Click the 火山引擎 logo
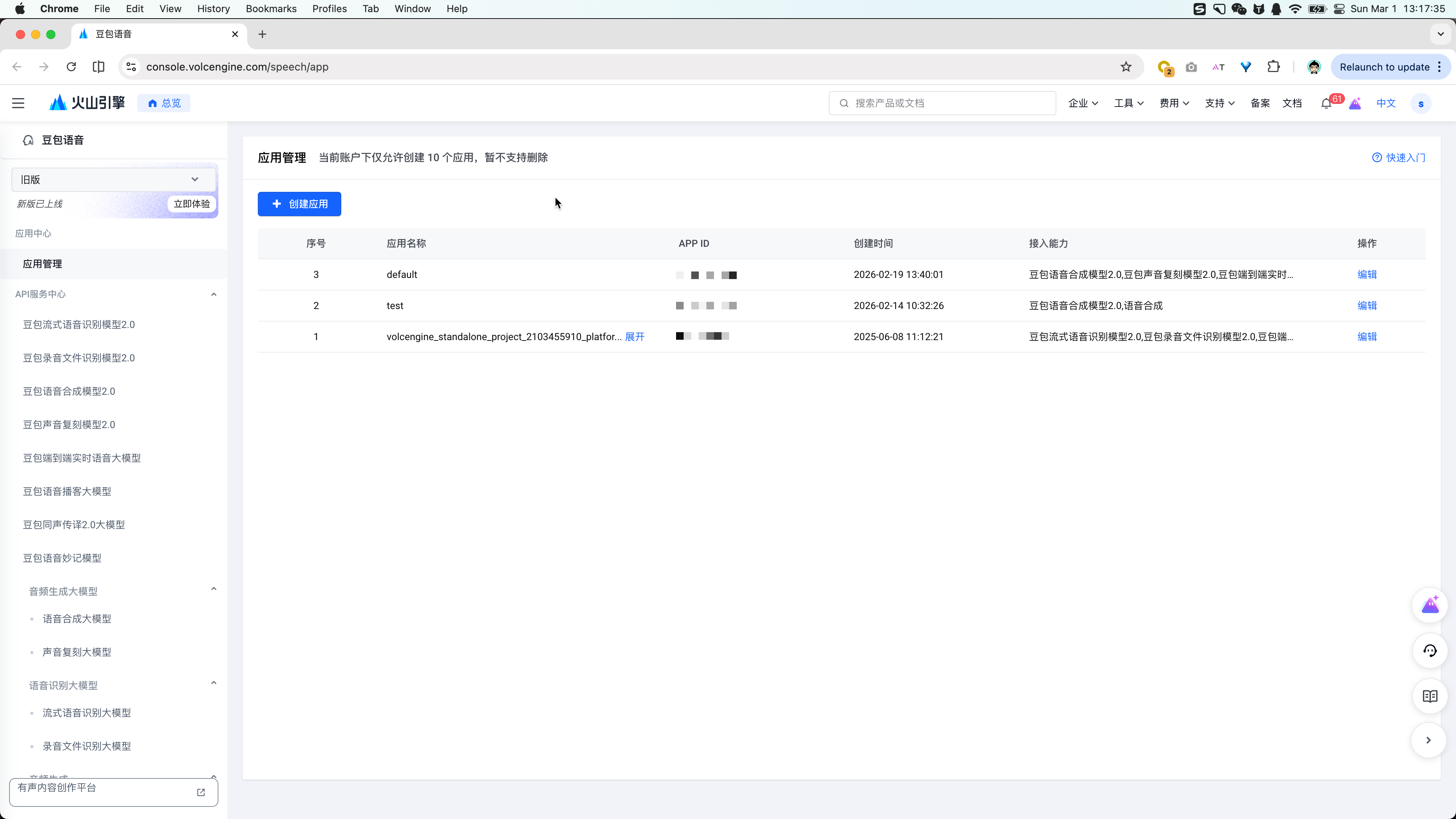Viewport: 1456px width, 819px height. 87,103
